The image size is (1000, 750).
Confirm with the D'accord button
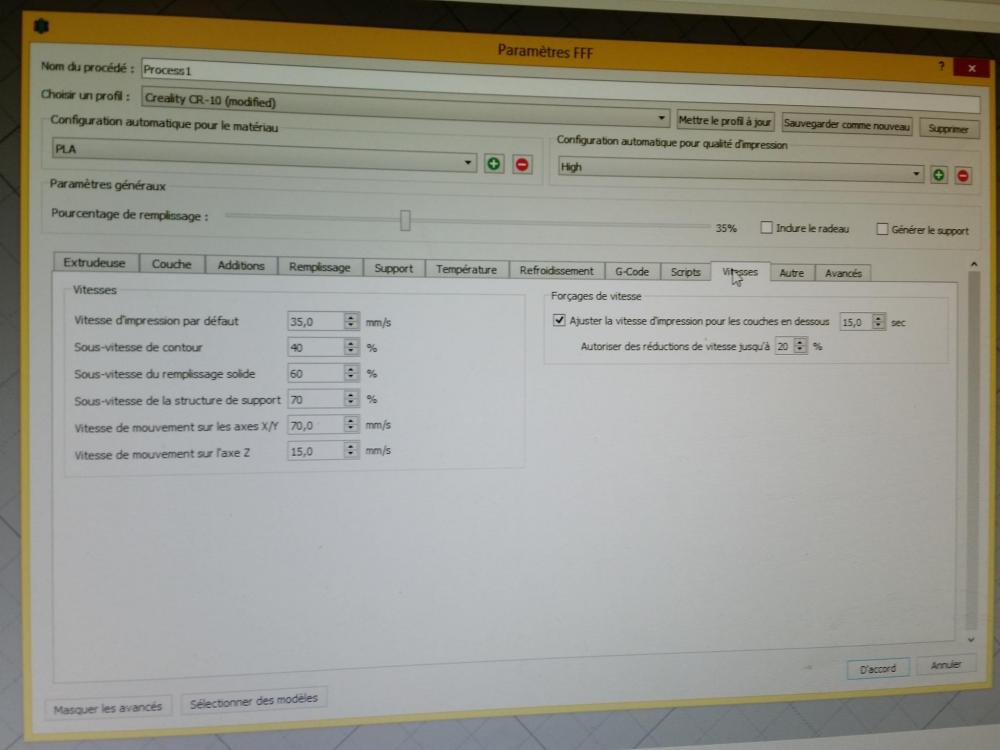pos(878,668)
